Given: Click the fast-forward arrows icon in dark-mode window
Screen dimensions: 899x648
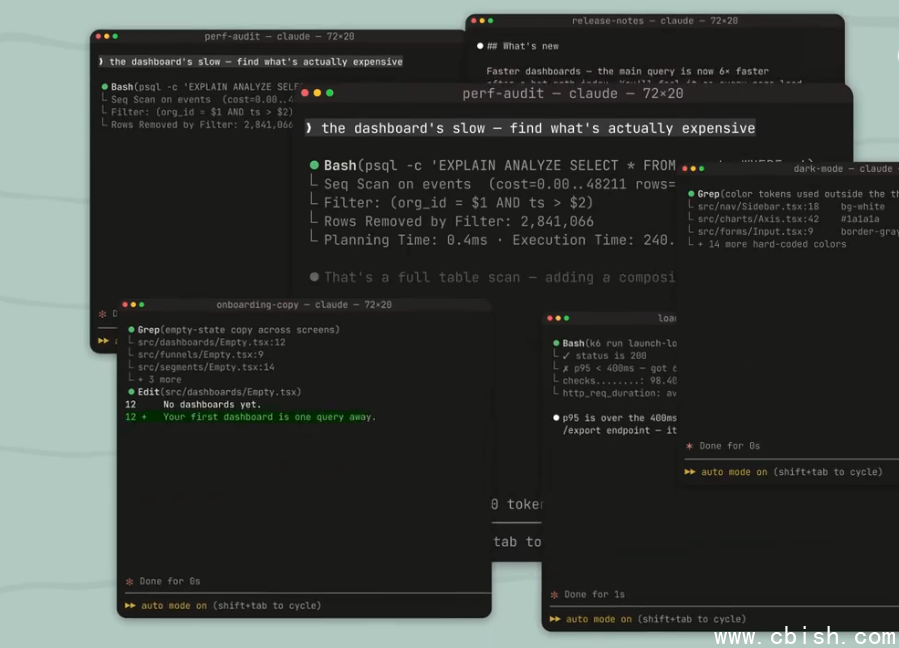Looking at the screenshot, I should tap(690, 472).
